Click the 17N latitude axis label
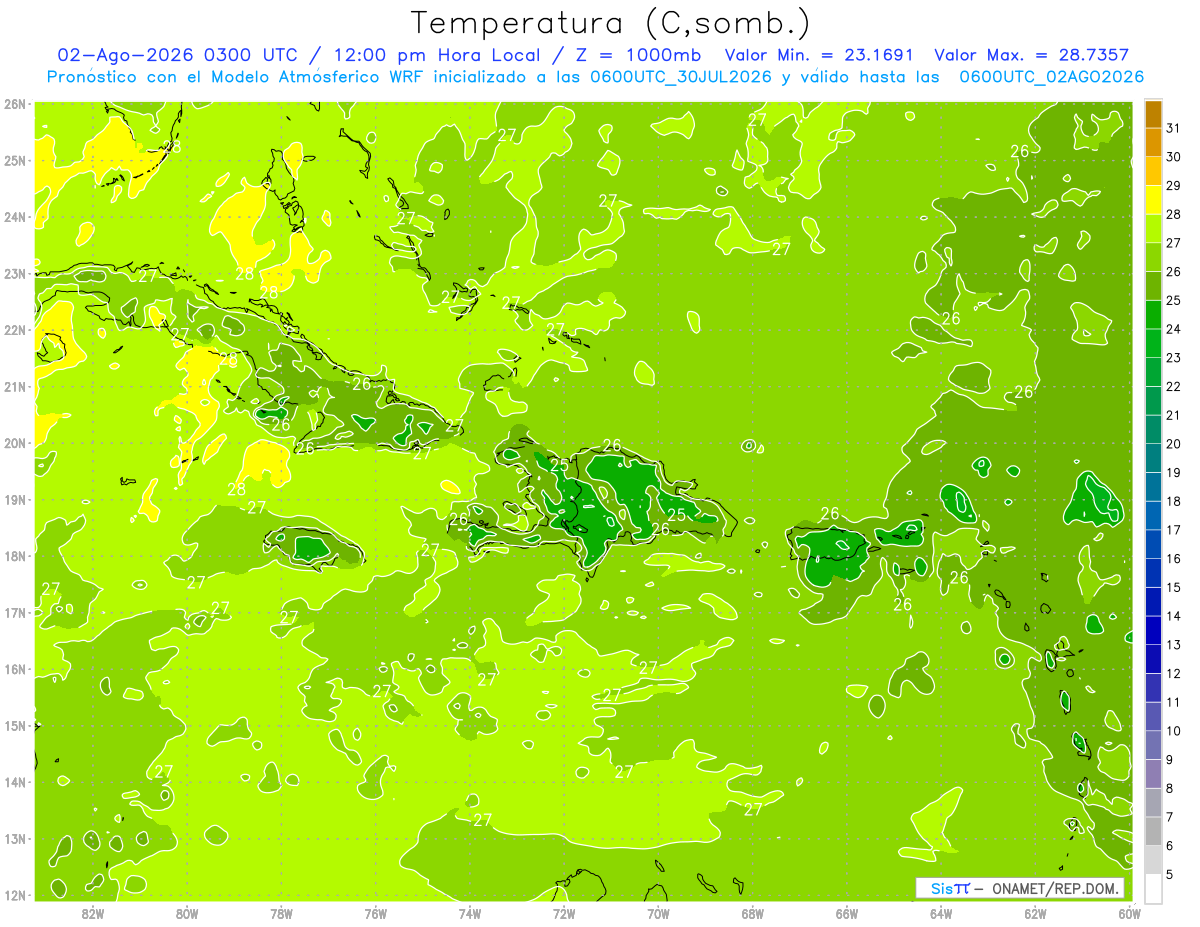This screenshot has height=927, width=1200. tap(15, 612)
